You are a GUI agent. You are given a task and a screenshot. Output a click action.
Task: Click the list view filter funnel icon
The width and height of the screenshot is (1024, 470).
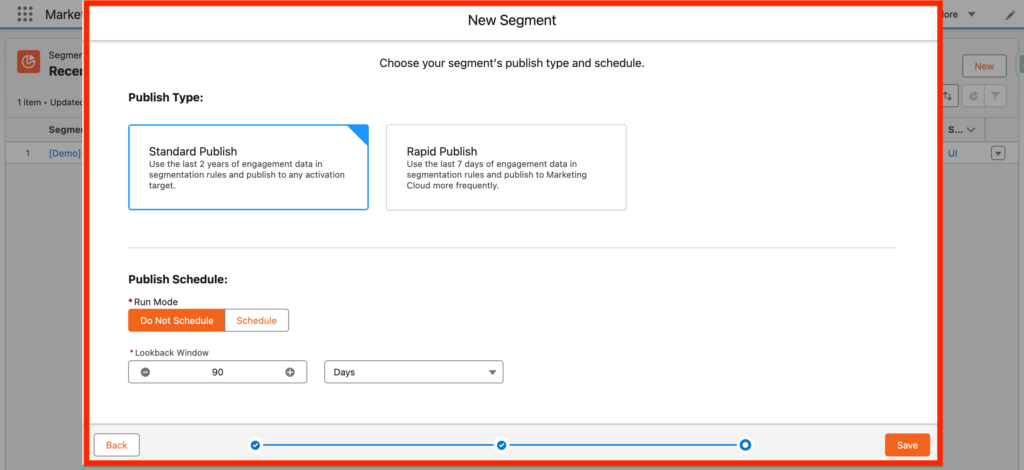(x=996, y=95)
